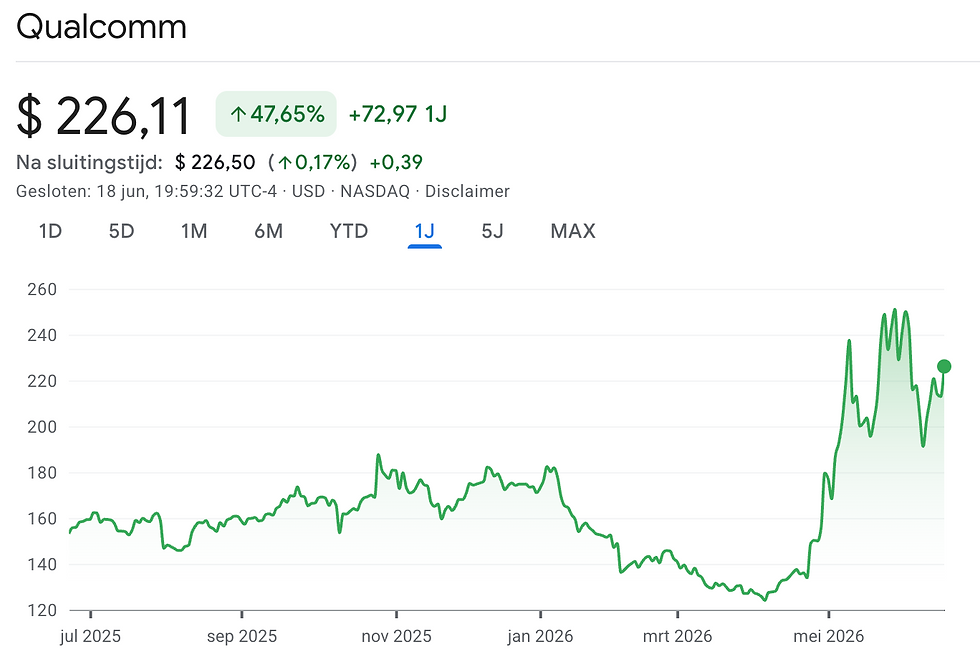Click 'Na sluitingstijd:' label
Screen dimensions: 980x662
[x=89, y=163]
